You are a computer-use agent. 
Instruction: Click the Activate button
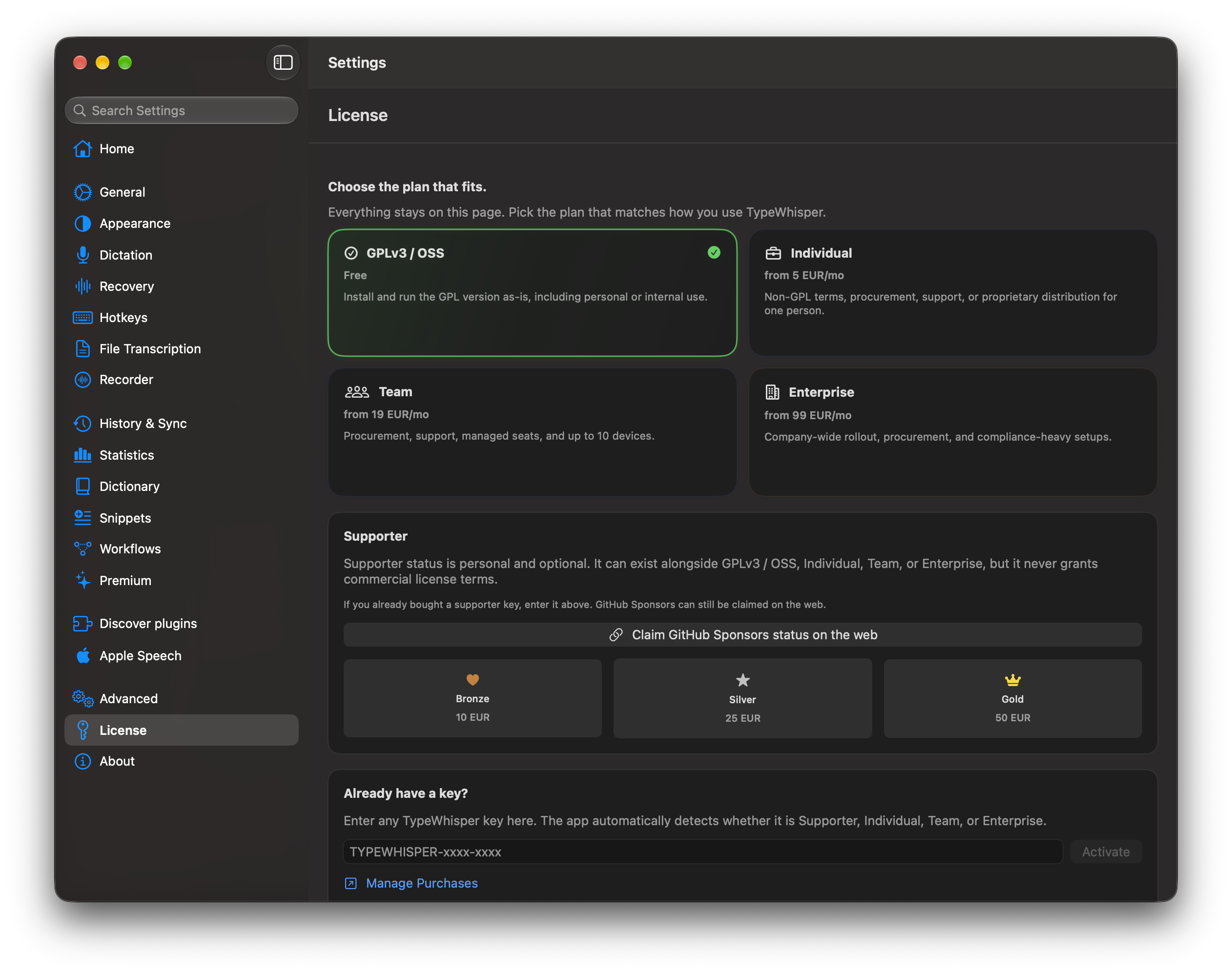click(x=1106, y=852)
